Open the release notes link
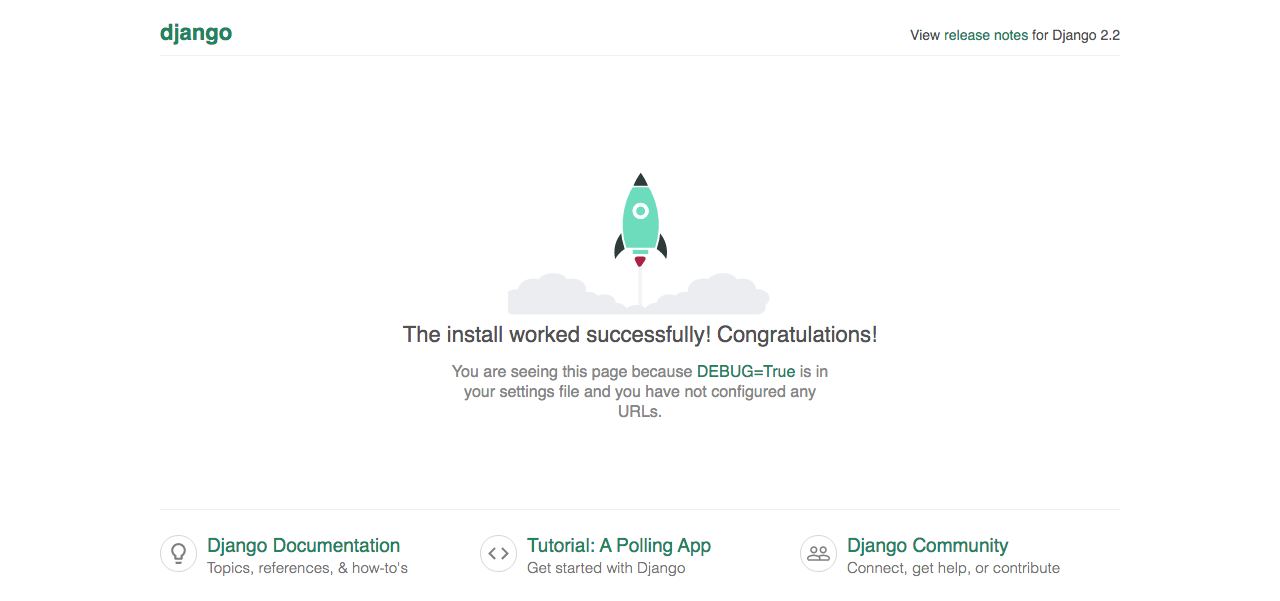1280x601 pixels. (x=985, y=35)
